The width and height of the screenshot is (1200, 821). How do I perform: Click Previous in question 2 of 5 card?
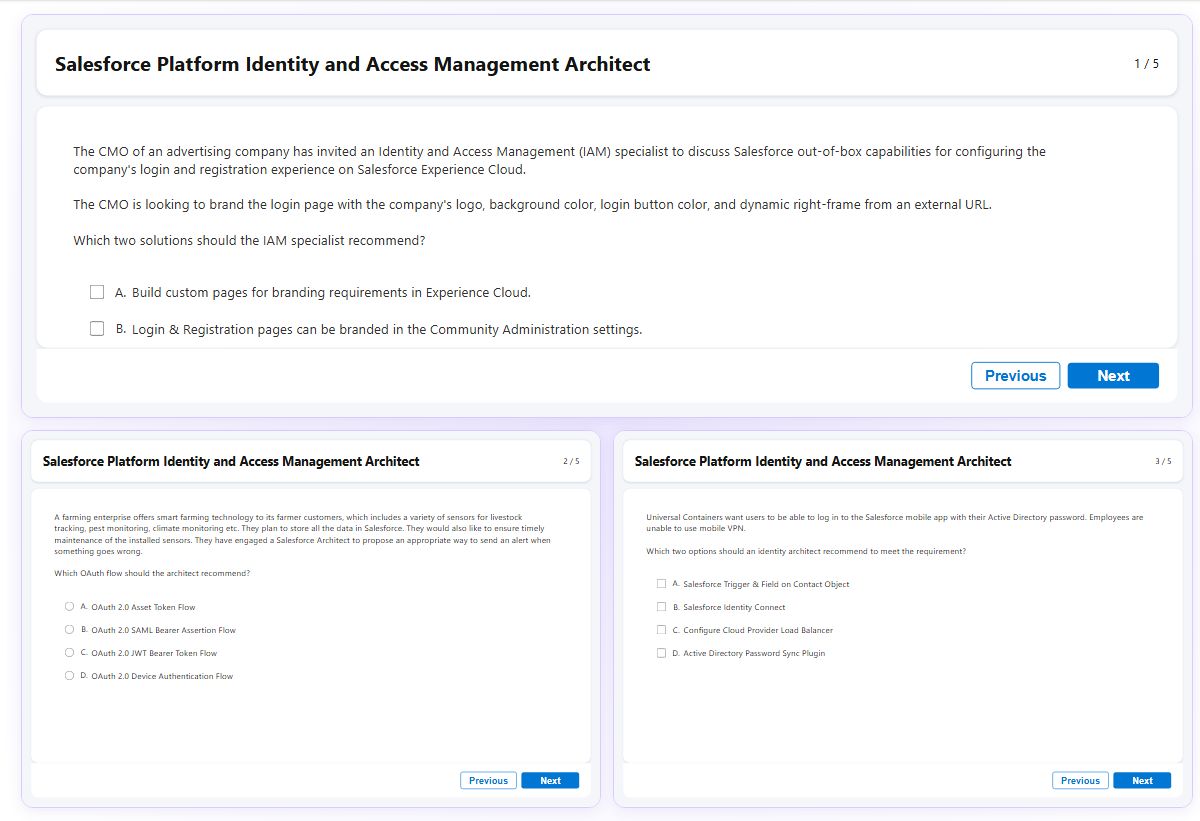pyautogui.click(x=488, y=780)
